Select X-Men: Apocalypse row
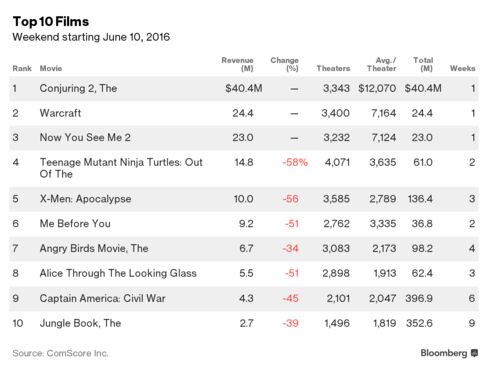 (244, 199)
